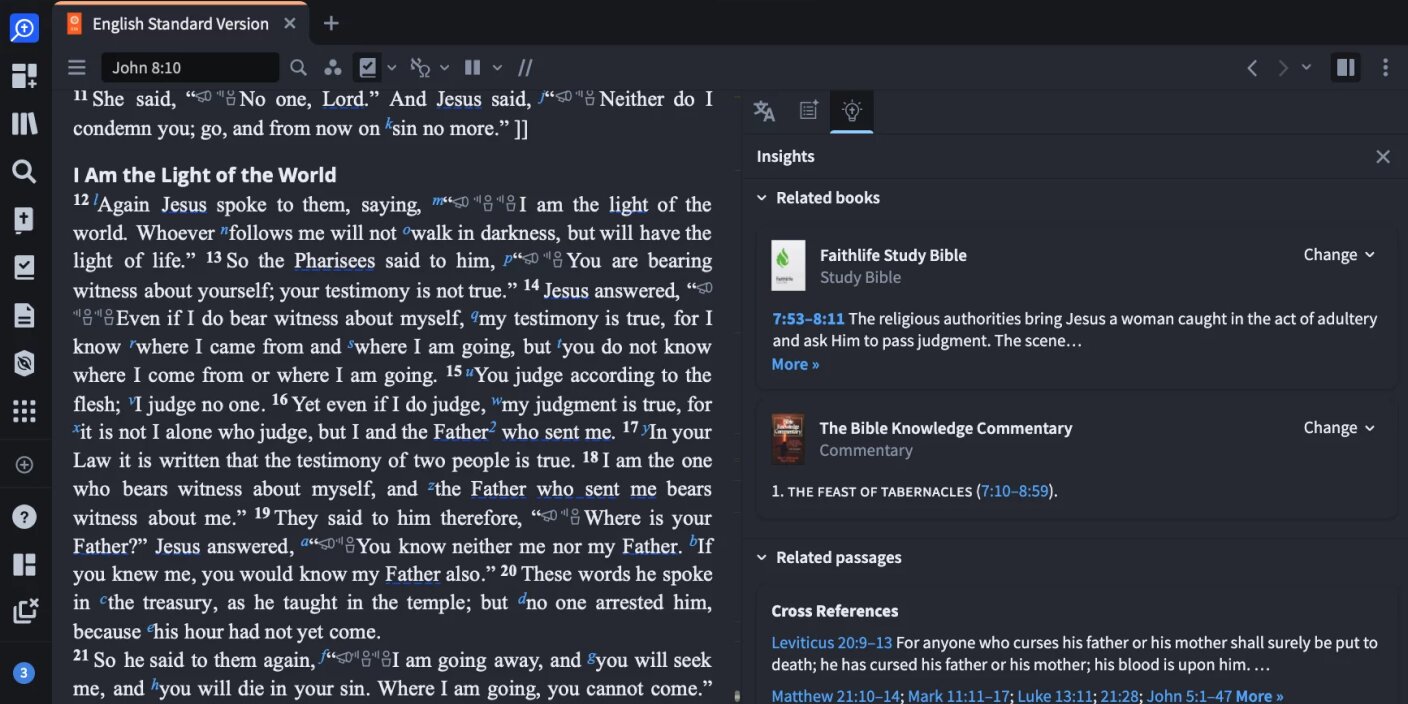Click the John 8:10 reference box
The width and height of the screenshot is (1408, 704).
point(190,68)
